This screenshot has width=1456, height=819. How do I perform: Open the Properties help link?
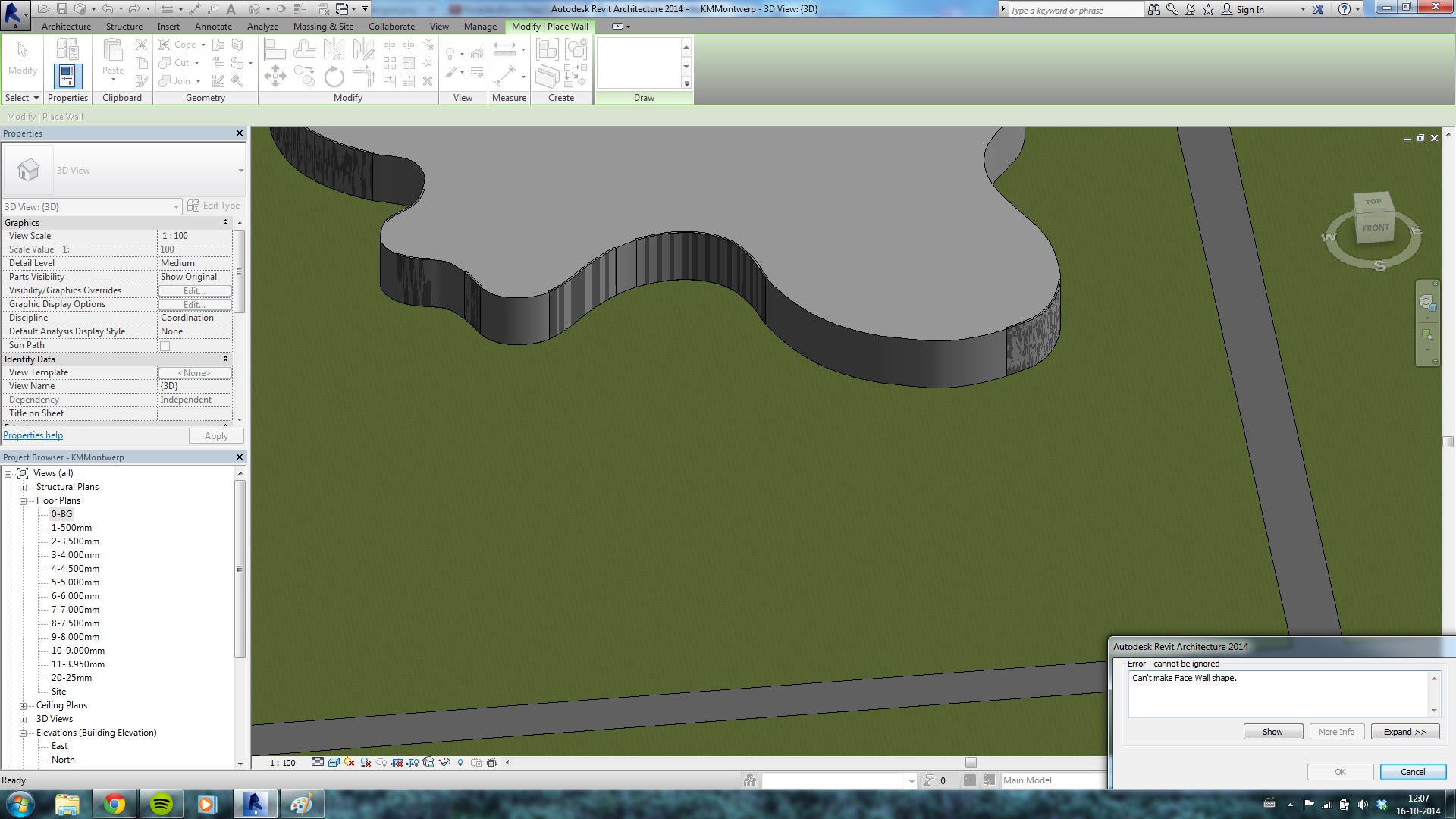(x=33, y=435)
